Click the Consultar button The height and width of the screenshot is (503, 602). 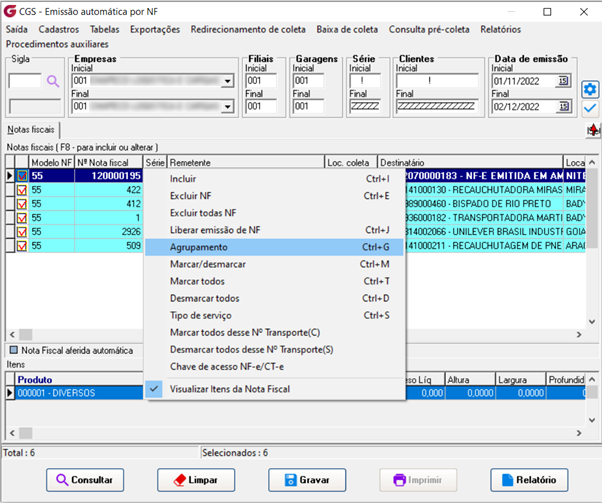tap(85, 480)
